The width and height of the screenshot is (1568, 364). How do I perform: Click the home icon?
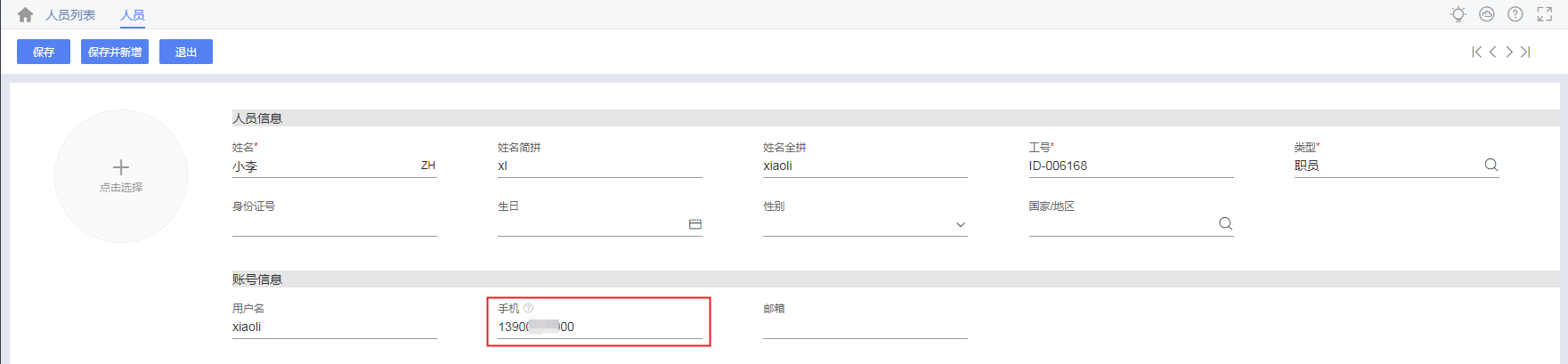25,15
